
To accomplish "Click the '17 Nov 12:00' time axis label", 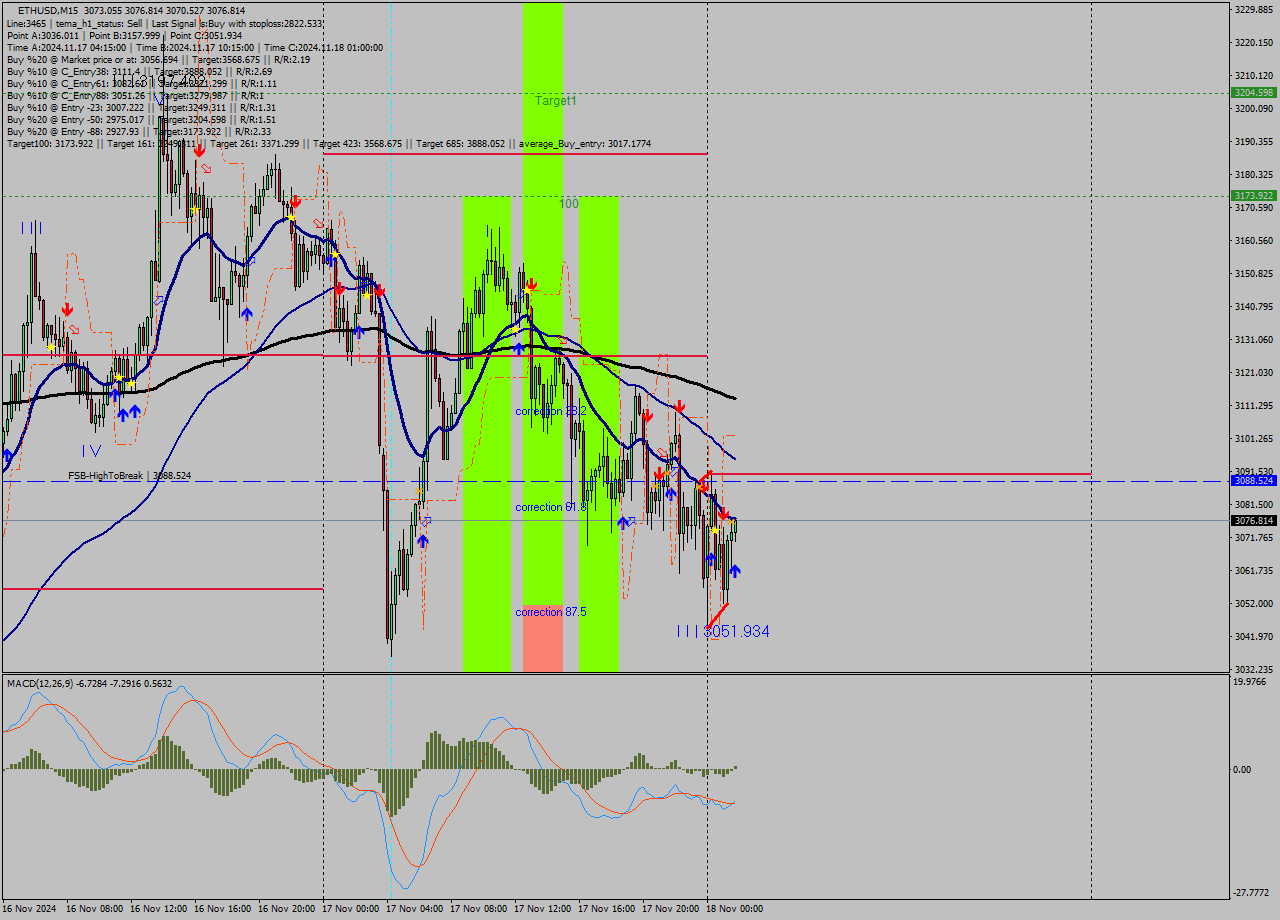I will tap(543, 909).
